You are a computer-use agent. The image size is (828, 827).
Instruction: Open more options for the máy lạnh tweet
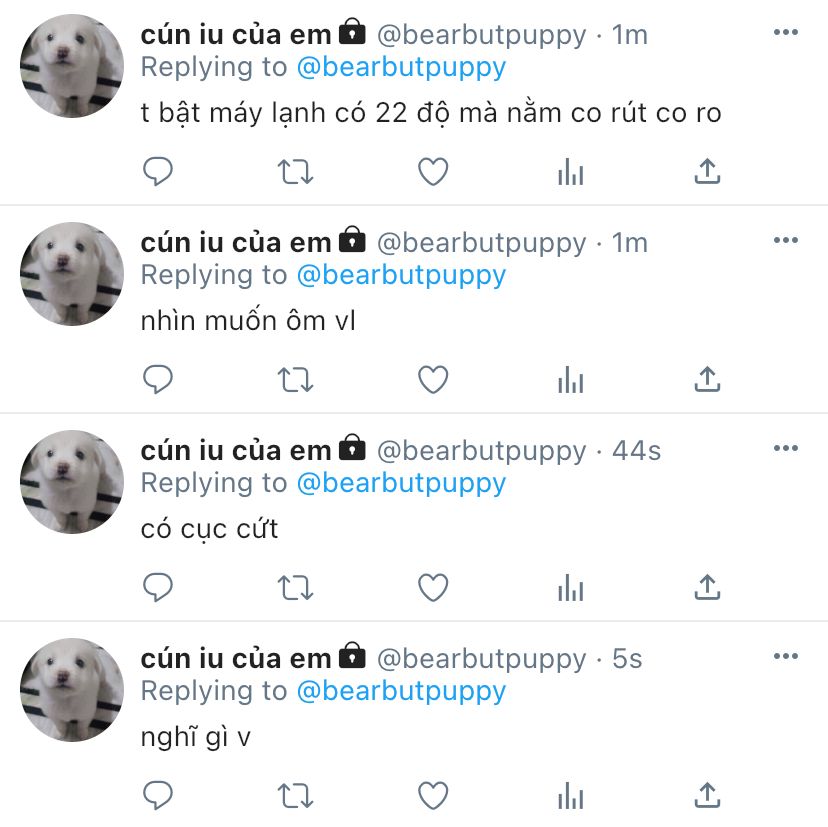[785, 32]
